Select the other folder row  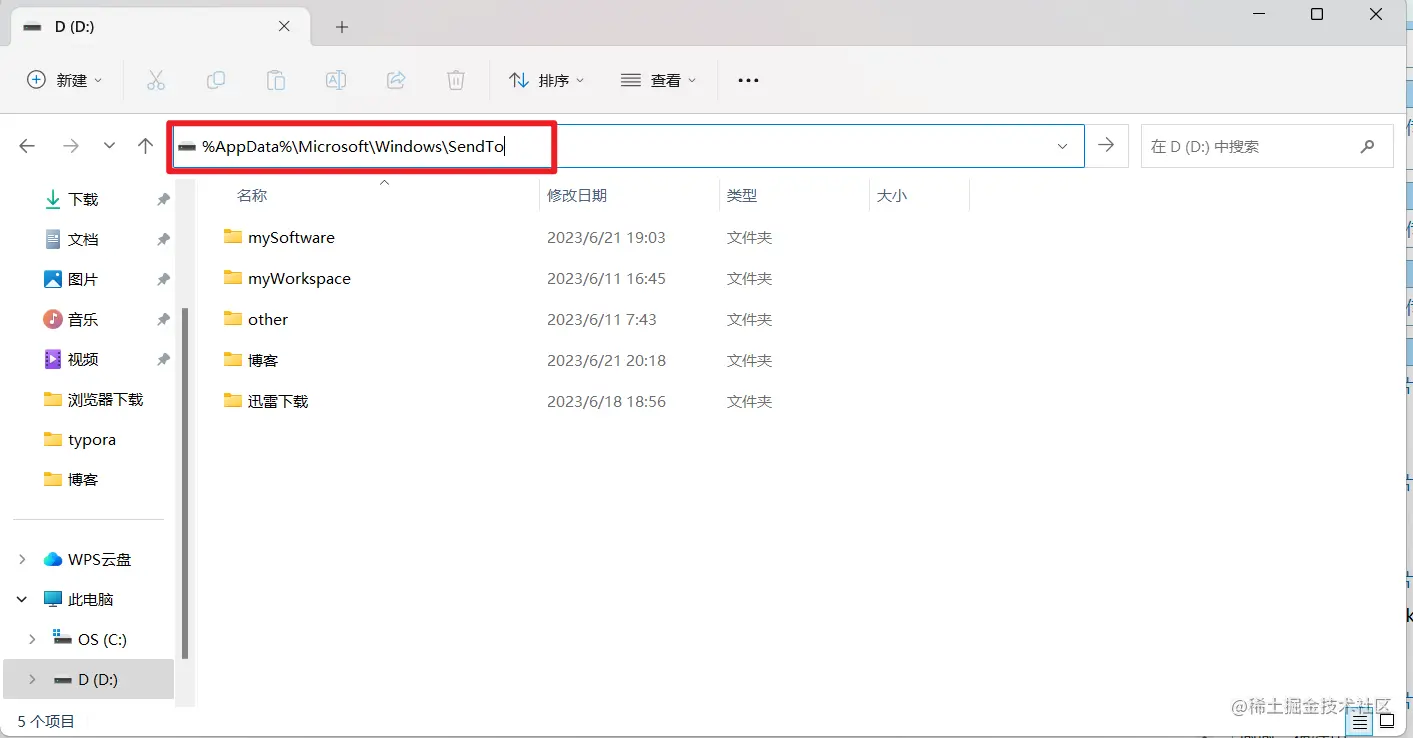pyautogui.click(x=594, y=319)
